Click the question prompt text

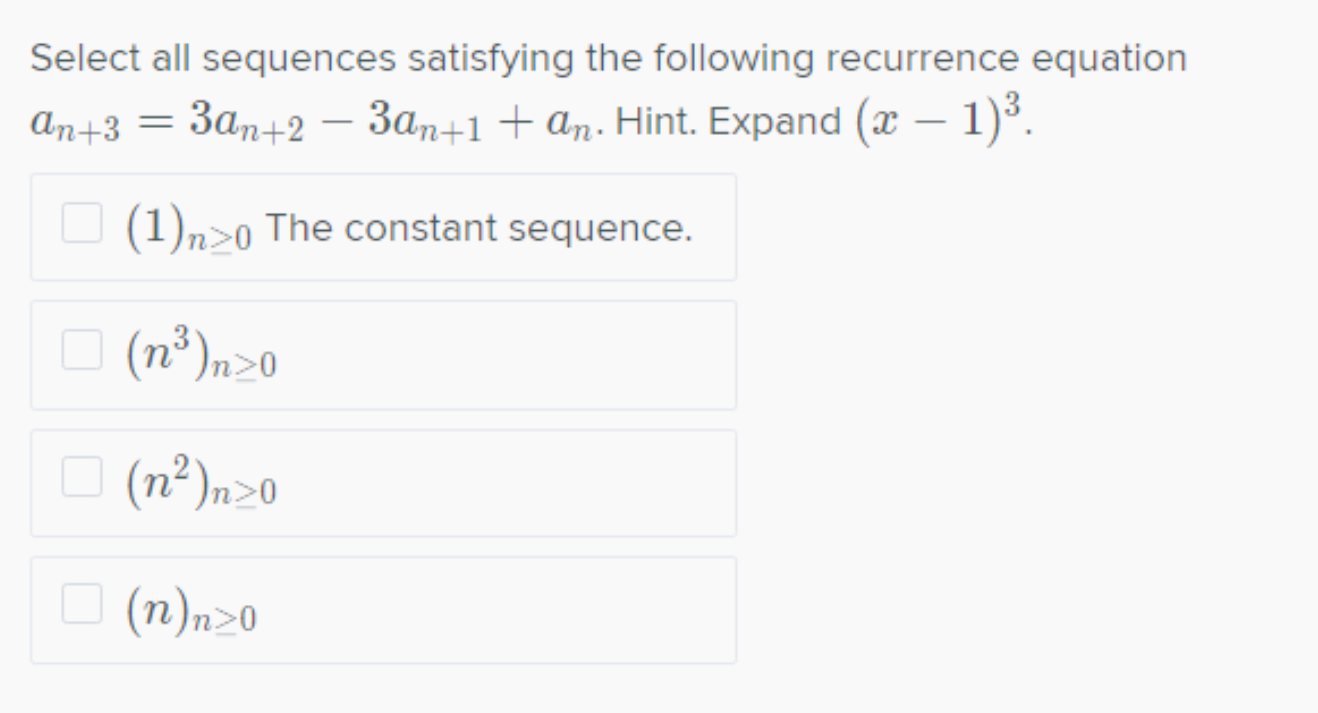[x=607, y=57]
